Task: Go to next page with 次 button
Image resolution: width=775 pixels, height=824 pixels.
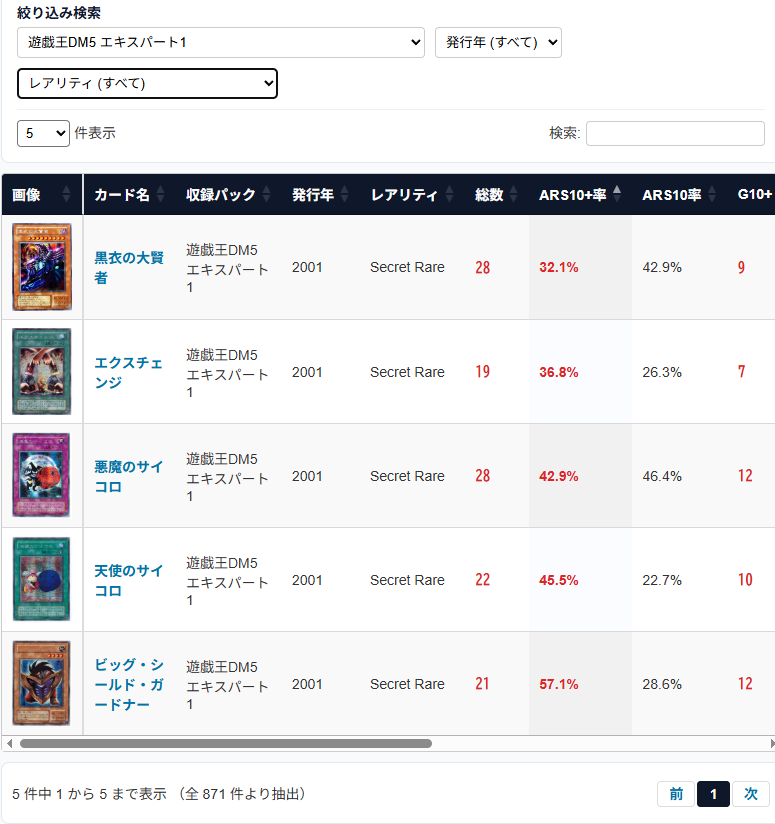Action: [750, 794]
